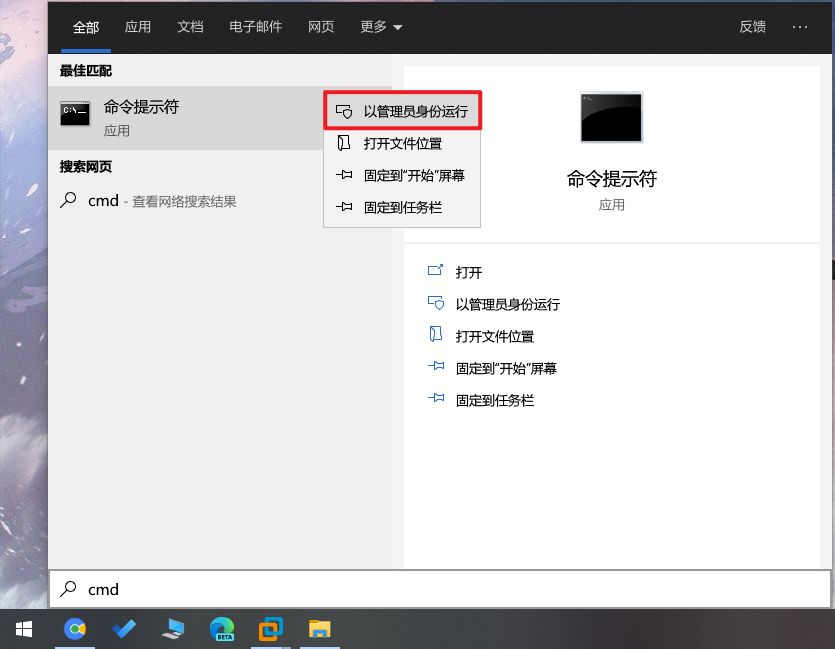835x649 pixels.
Task: Open Microsoft Edge Beta from taskbar
Action: tap(222, 629)
